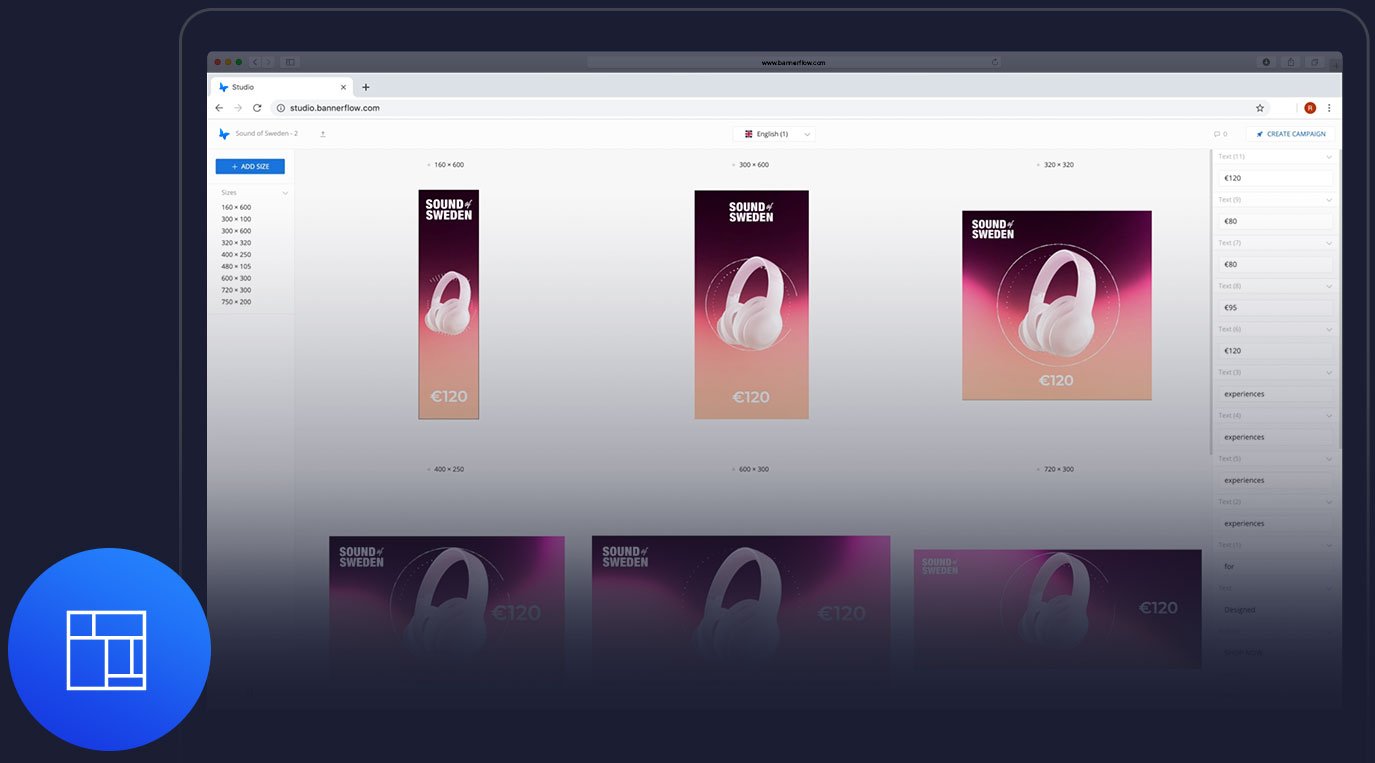Click the comments bubble icon showing 0

[x=1218, y=134]
